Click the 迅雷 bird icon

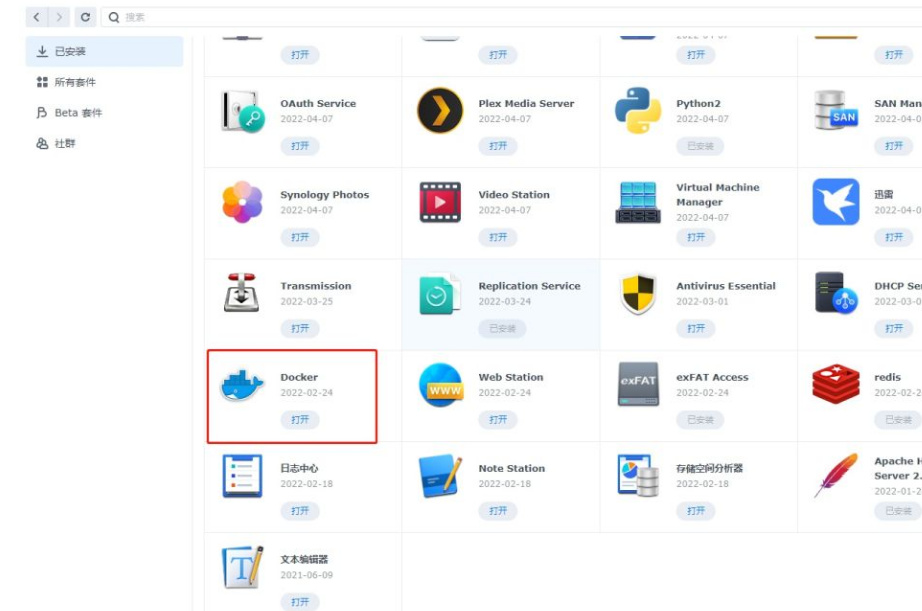coord(836,202)
